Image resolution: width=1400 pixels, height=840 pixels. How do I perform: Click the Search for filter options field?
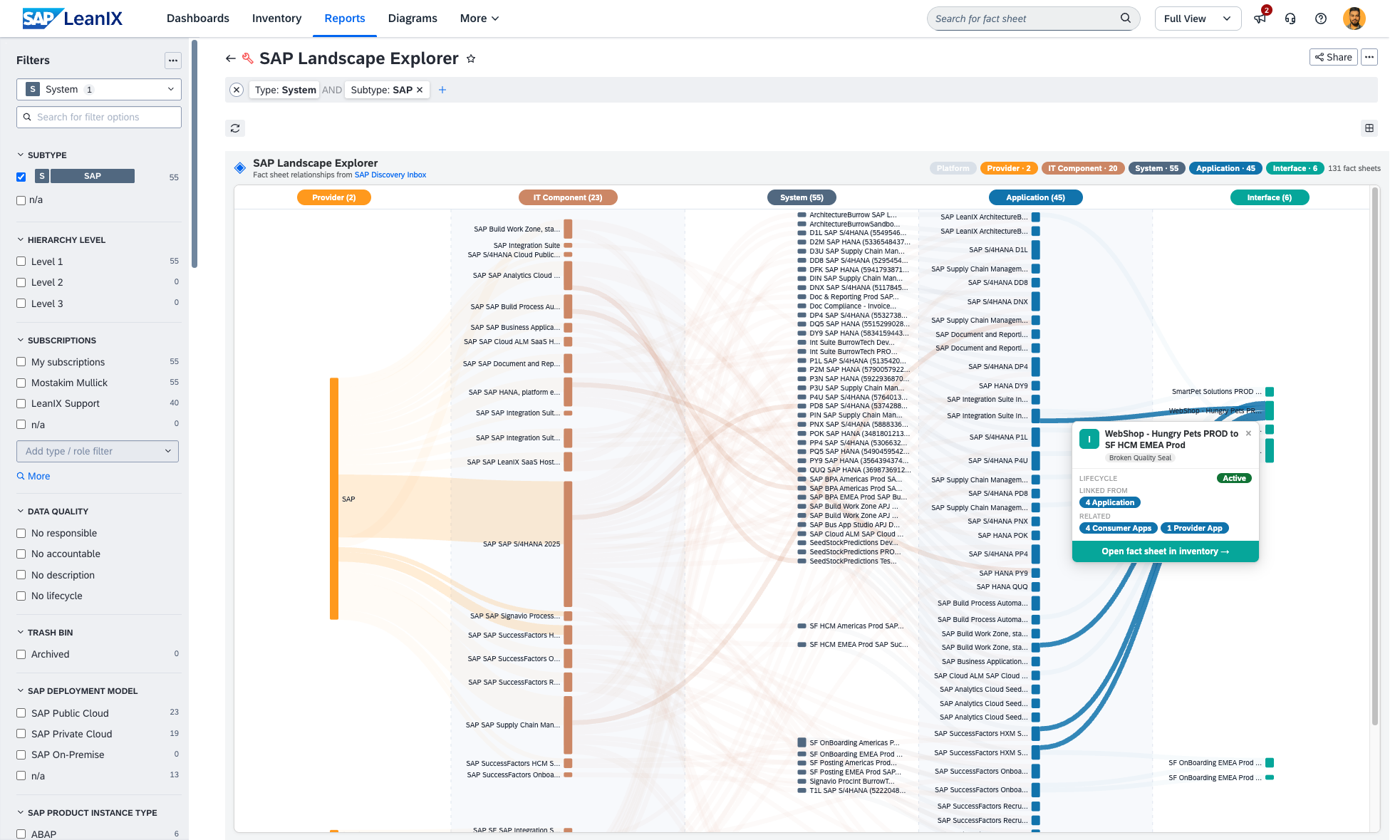(99, 117)
